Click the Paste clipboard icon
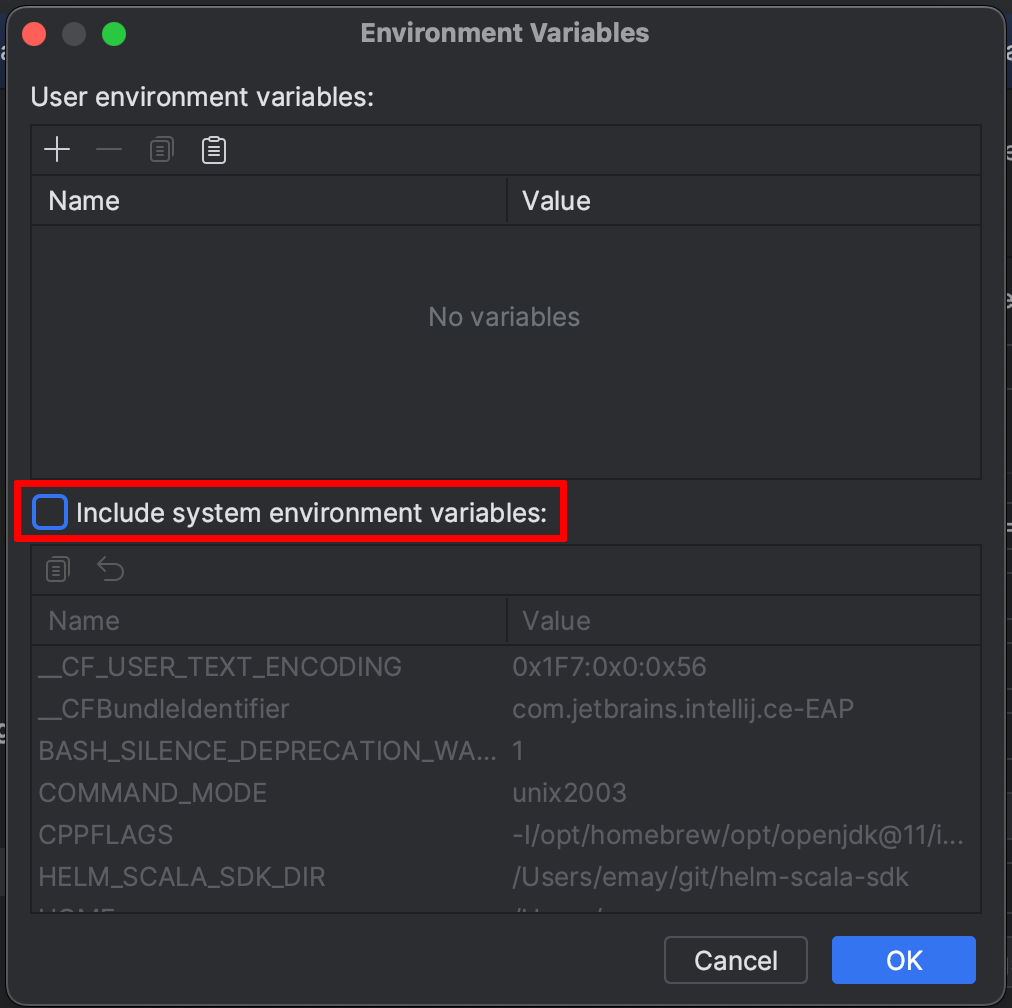The width and height of the screenshot is (1012, 1008). pos(213,150)
